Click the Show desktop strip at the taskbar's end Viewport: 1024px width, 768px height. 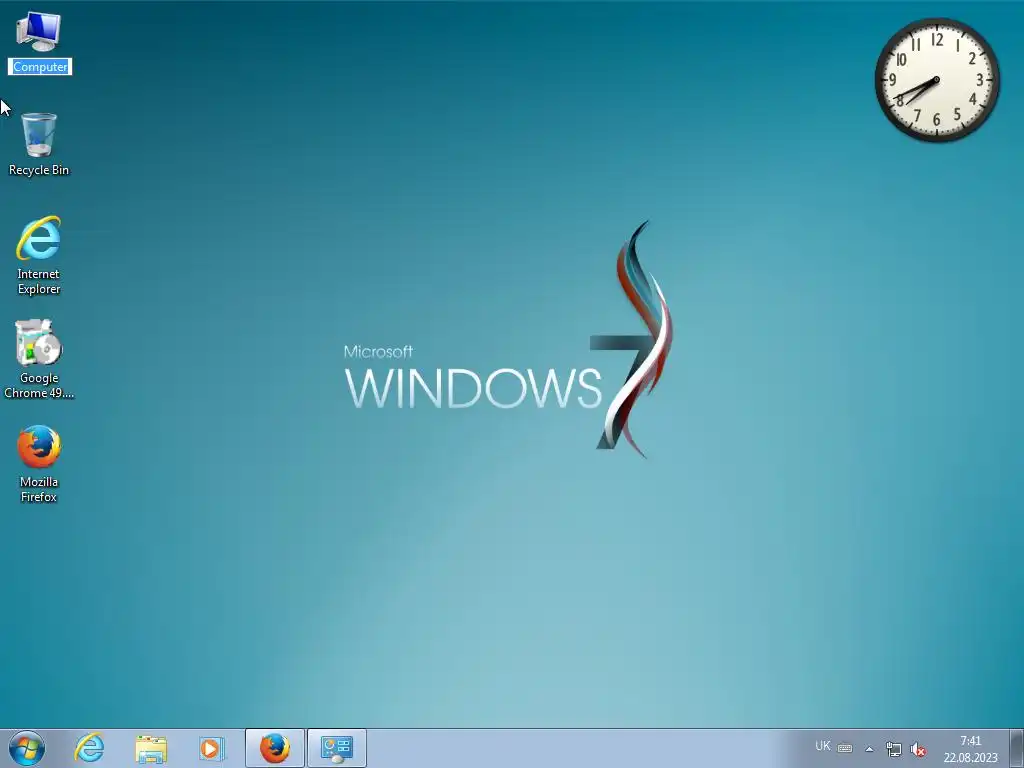tap(1016, 748)
